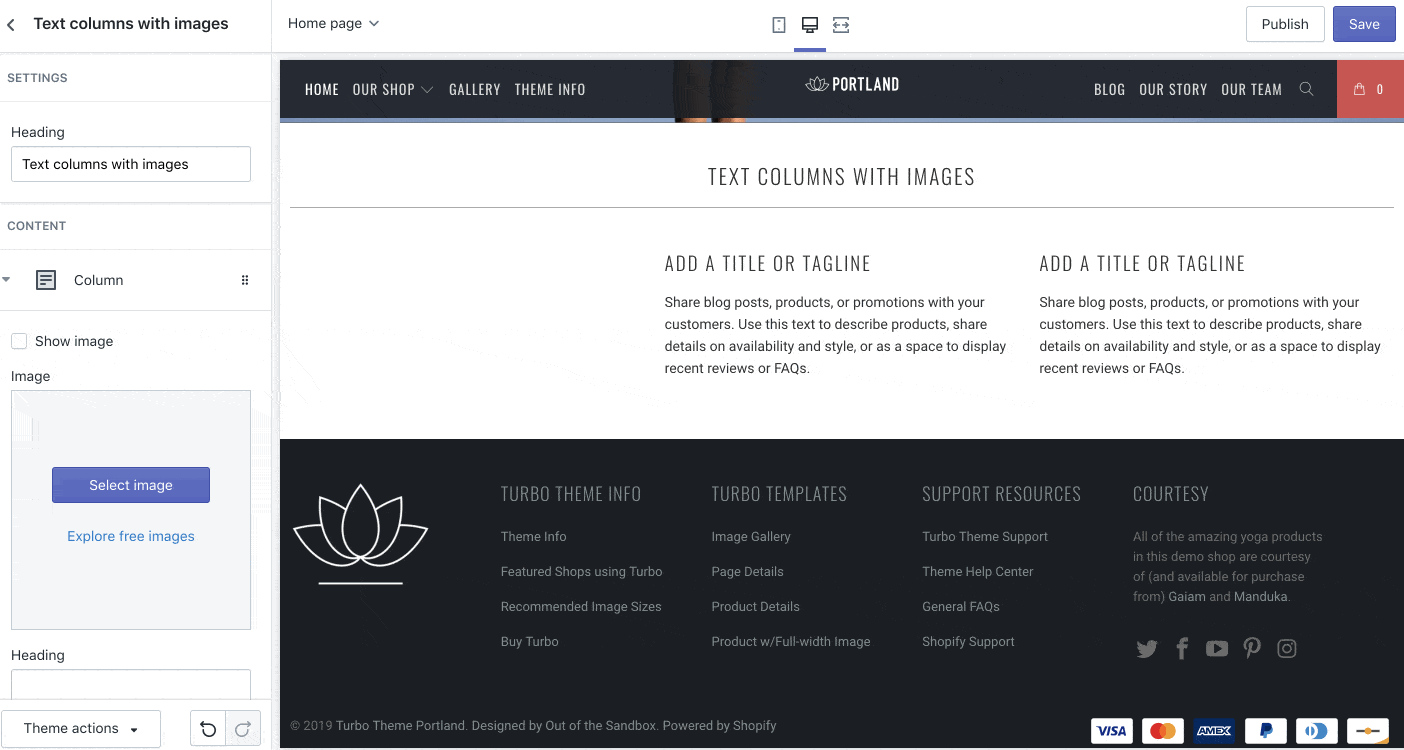Visit the Twitter icon in footer
1404x750 pixels.
click(x=1147, y=649)
